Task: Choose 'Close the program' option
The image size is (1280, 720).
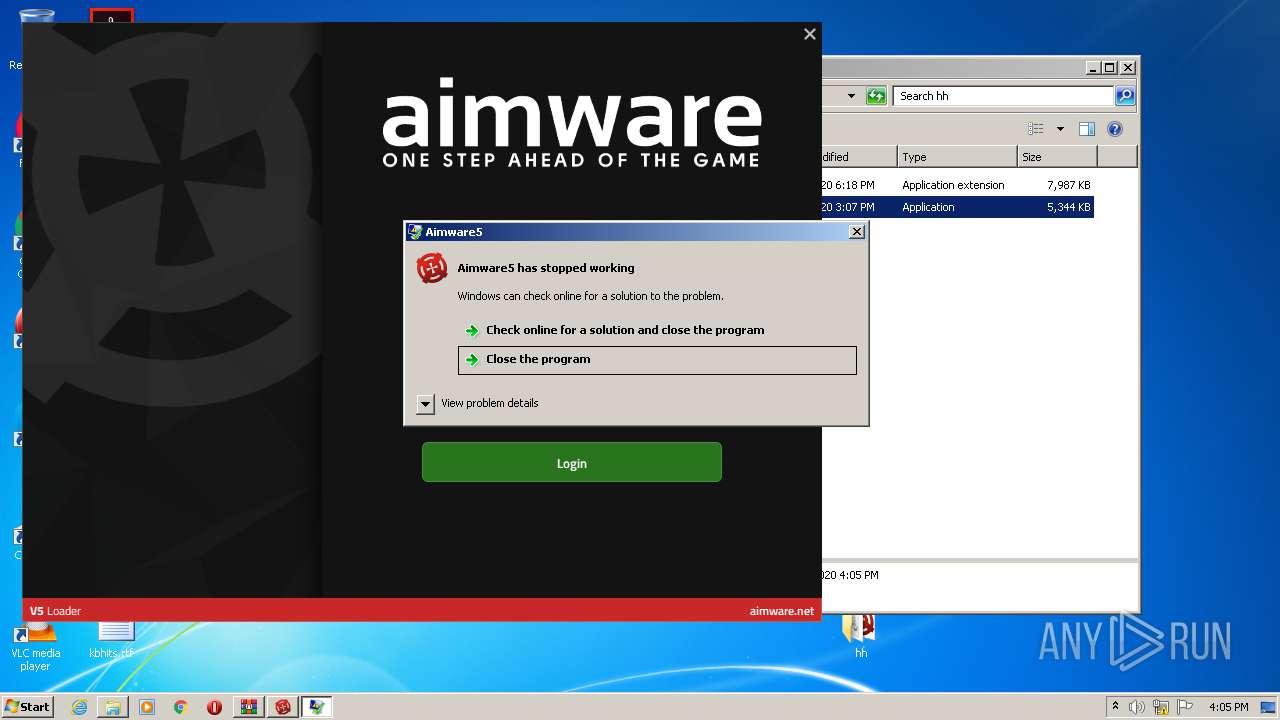Action: (x=657, y=360)
